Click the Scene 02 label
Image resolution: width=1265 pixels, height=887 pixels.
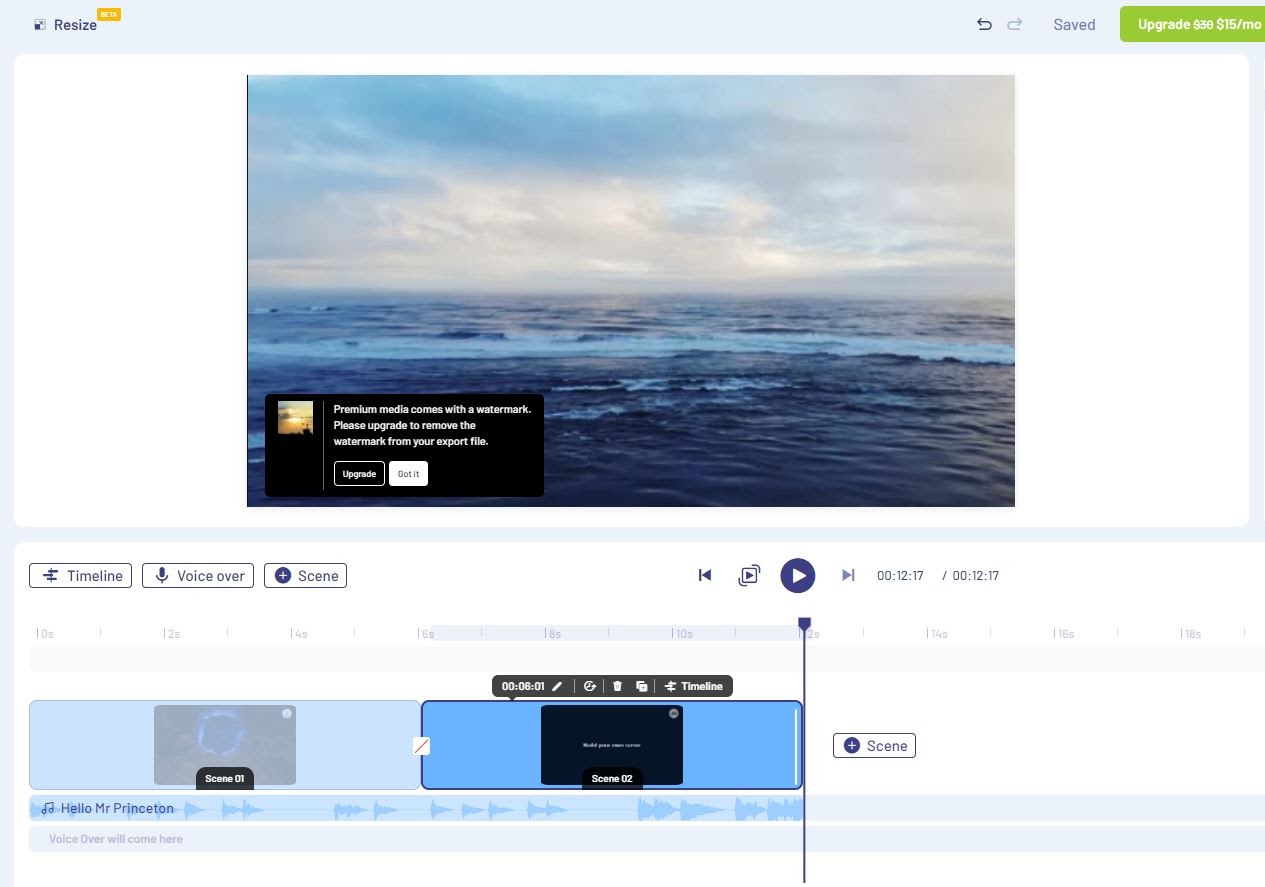click(612, 778)
